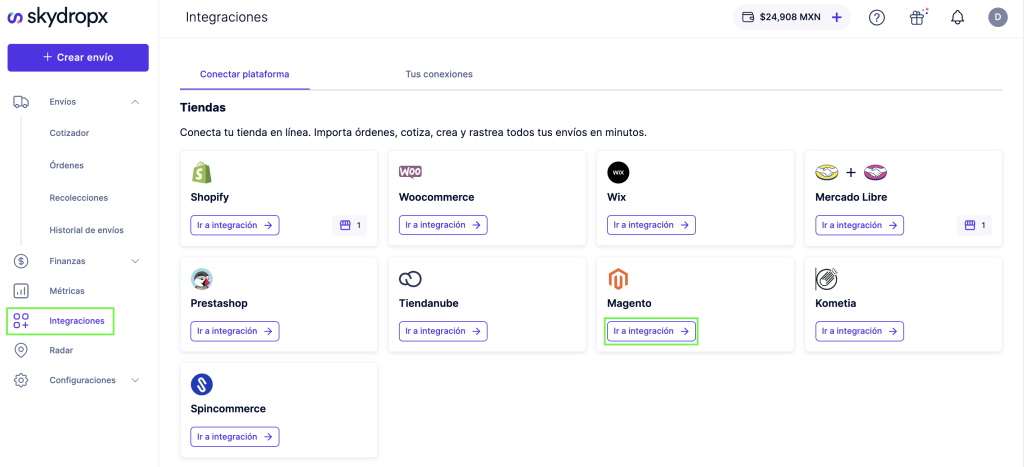Go to Magento integration

[x=651, y=331]
